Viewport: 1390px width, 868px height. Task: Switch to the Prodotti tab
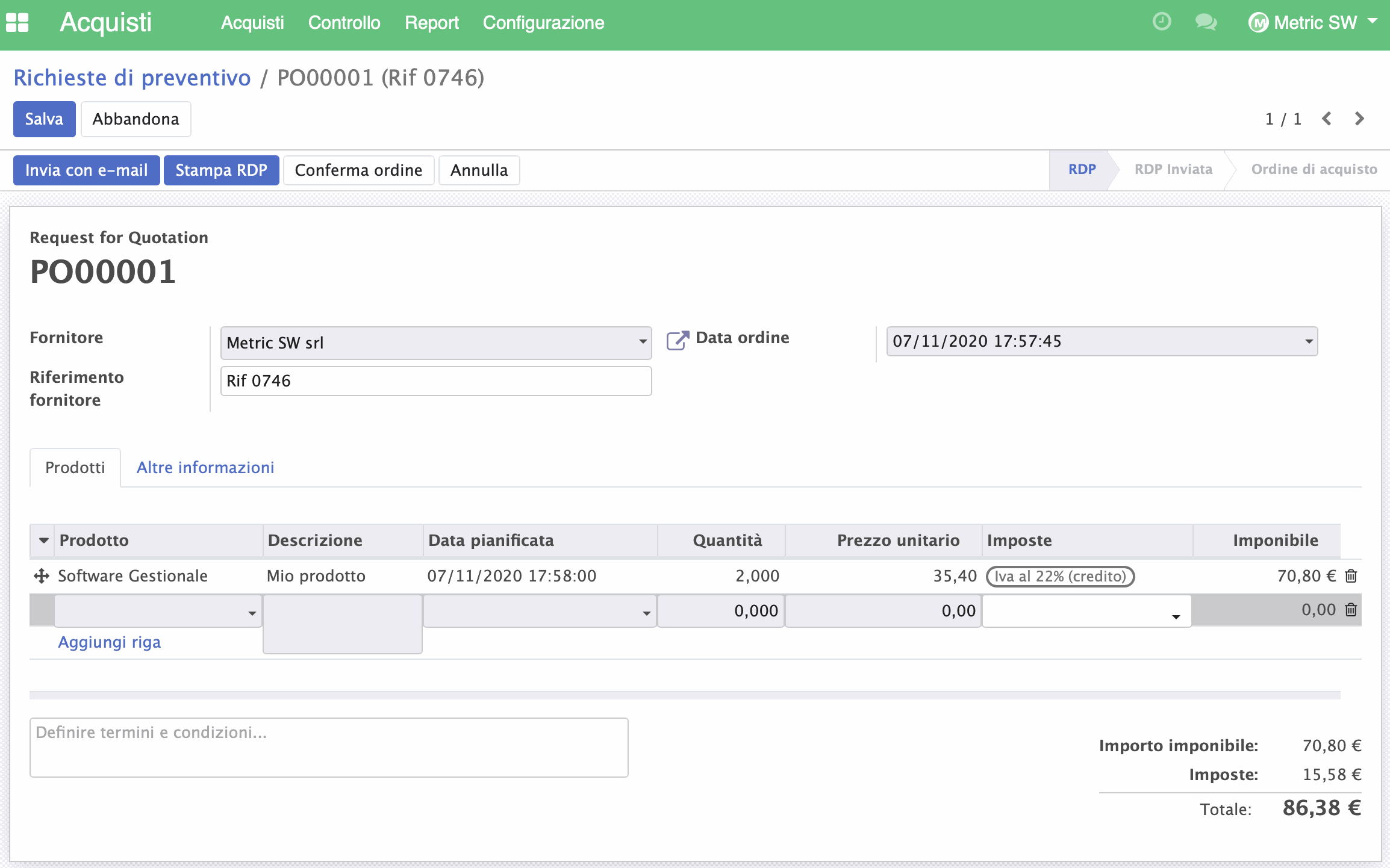click(75, 468)
